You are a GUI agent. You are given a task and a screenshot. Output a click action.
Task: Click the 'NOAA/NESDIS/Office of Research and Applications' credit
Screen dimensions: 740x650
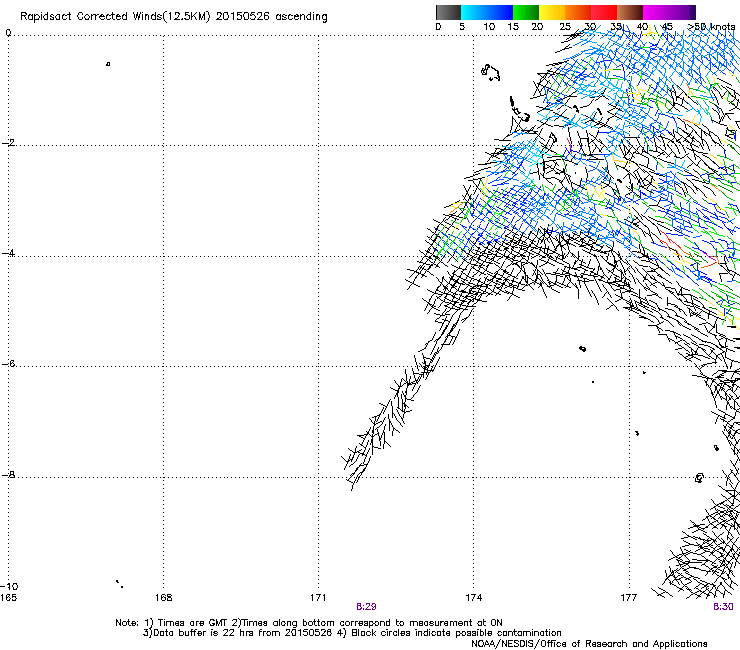pyautogui.click(x=589, y=644)
